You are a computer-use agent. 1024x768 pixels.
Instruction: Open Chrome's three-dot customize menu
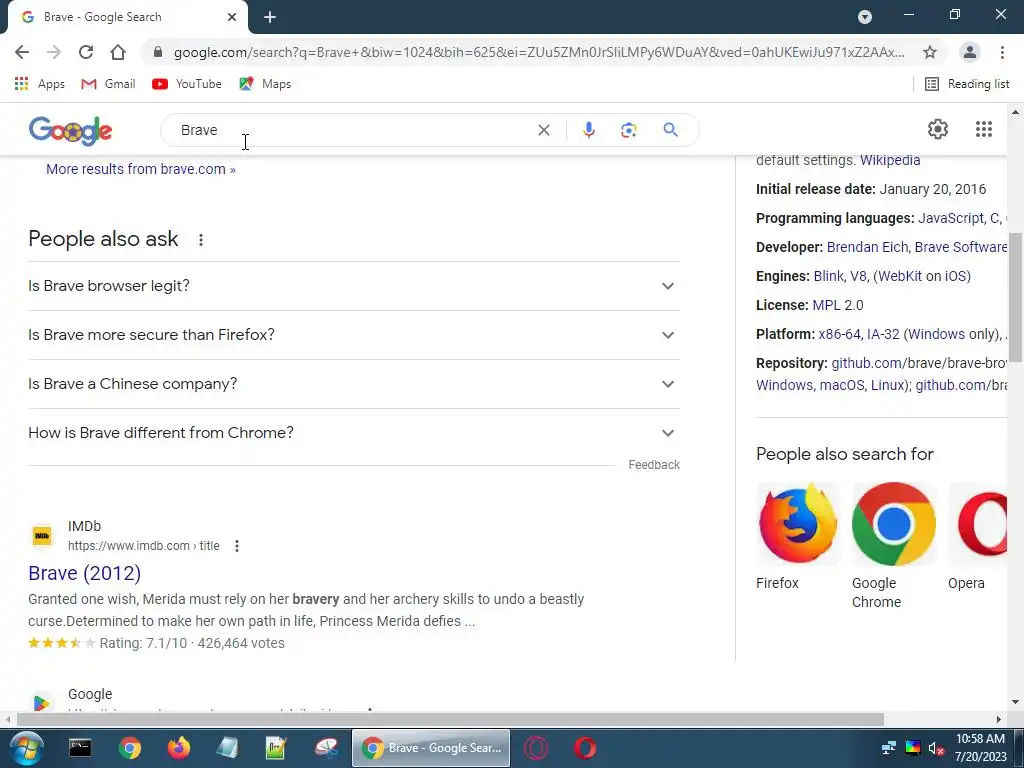tap(1002, 52)
